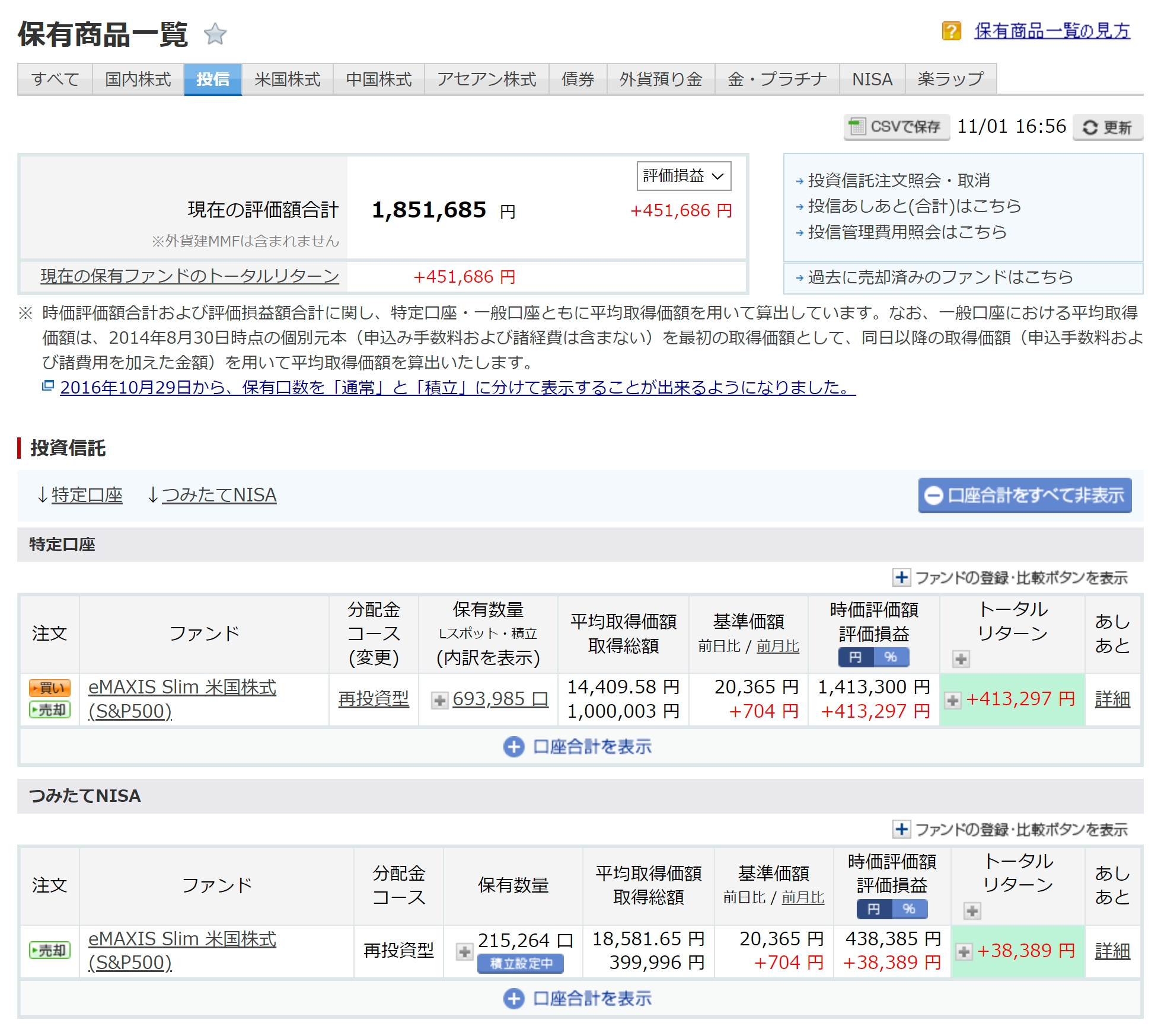Switch つみたてNISA 評価損益 to % display
The image size is (1158, 1036).
pos(909,909)
